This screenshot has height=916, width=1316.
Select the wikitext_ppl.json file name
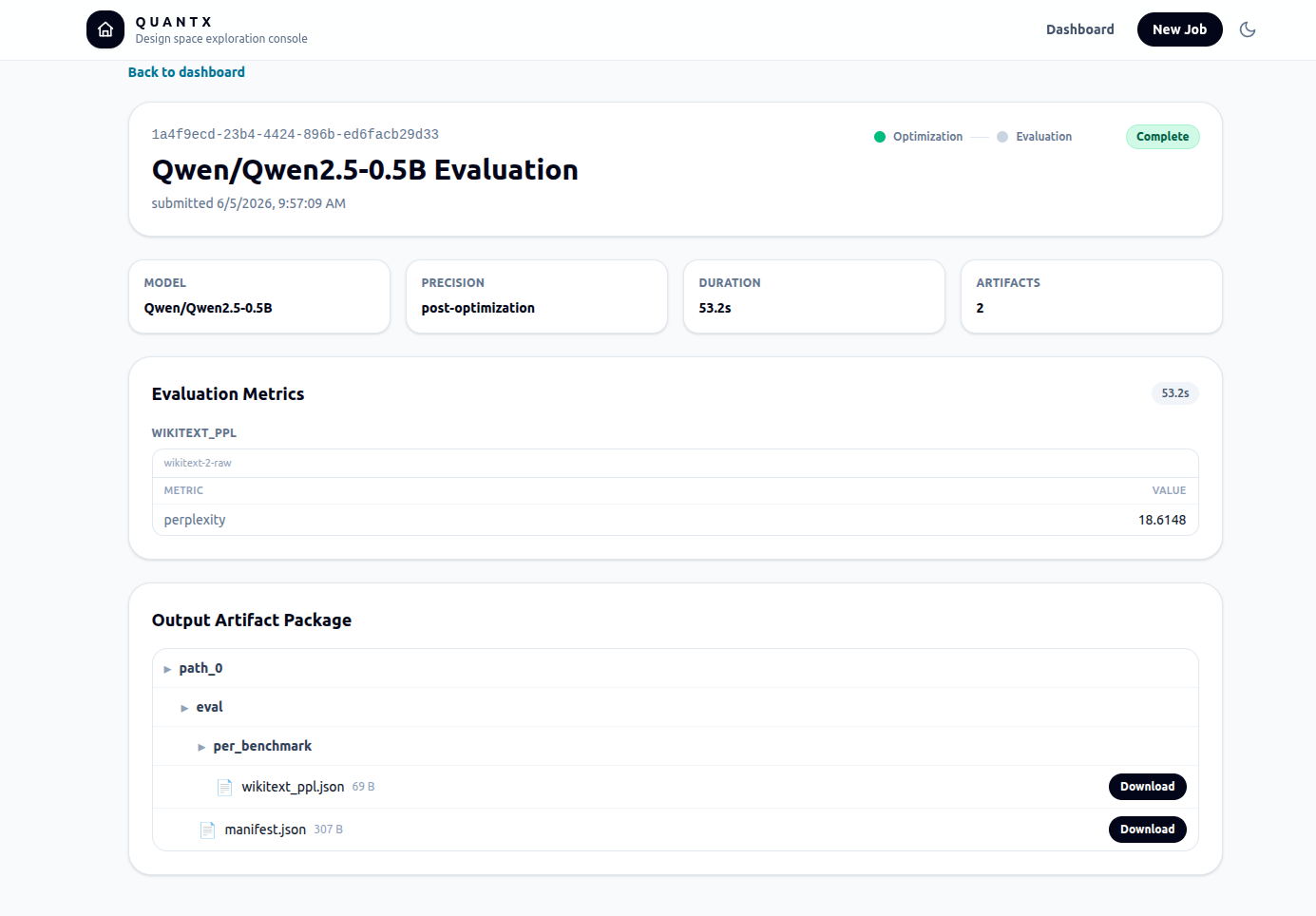click(x=293, y=787)
